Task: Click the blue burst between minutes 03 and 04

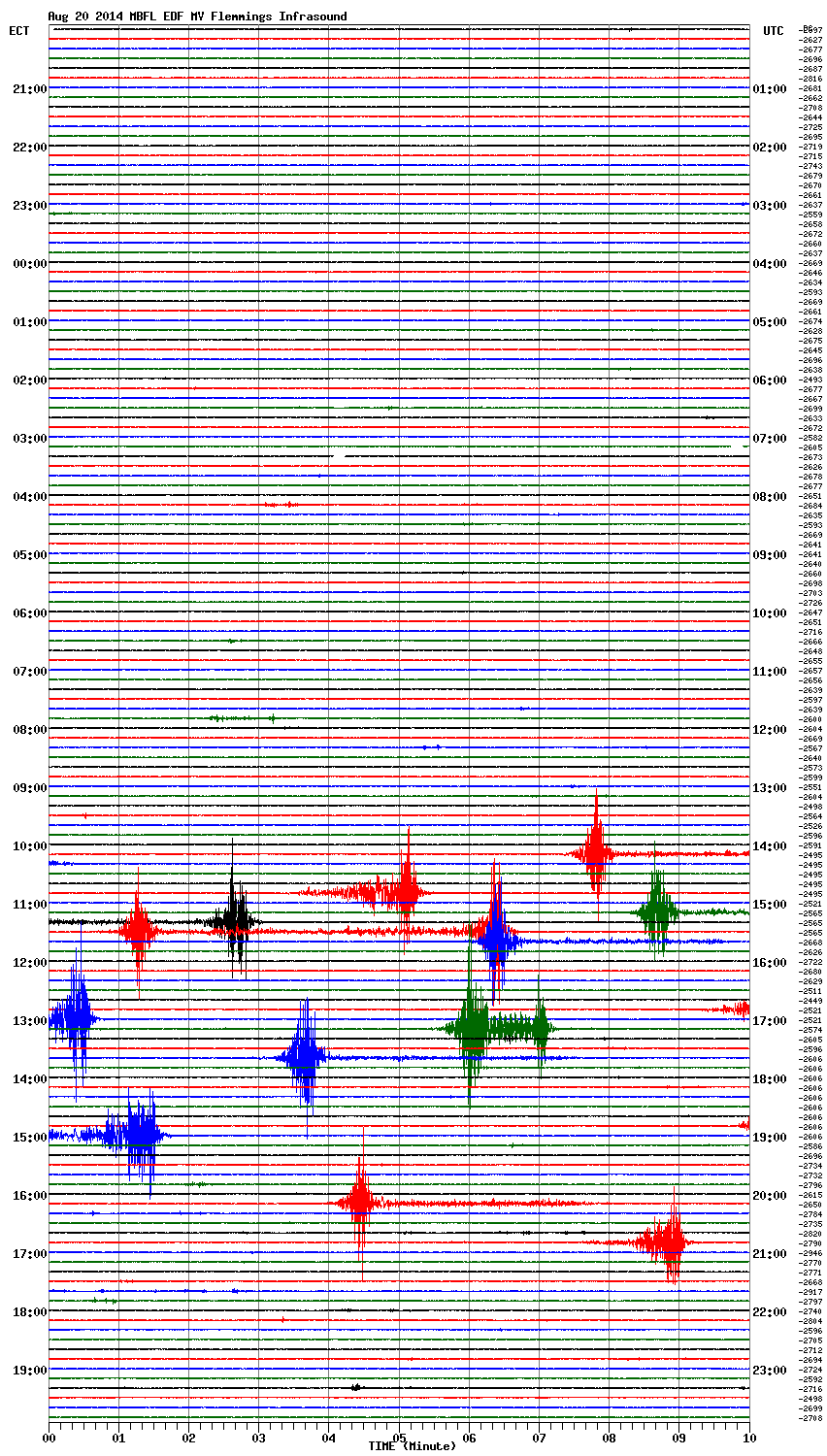Action: 306,1057
